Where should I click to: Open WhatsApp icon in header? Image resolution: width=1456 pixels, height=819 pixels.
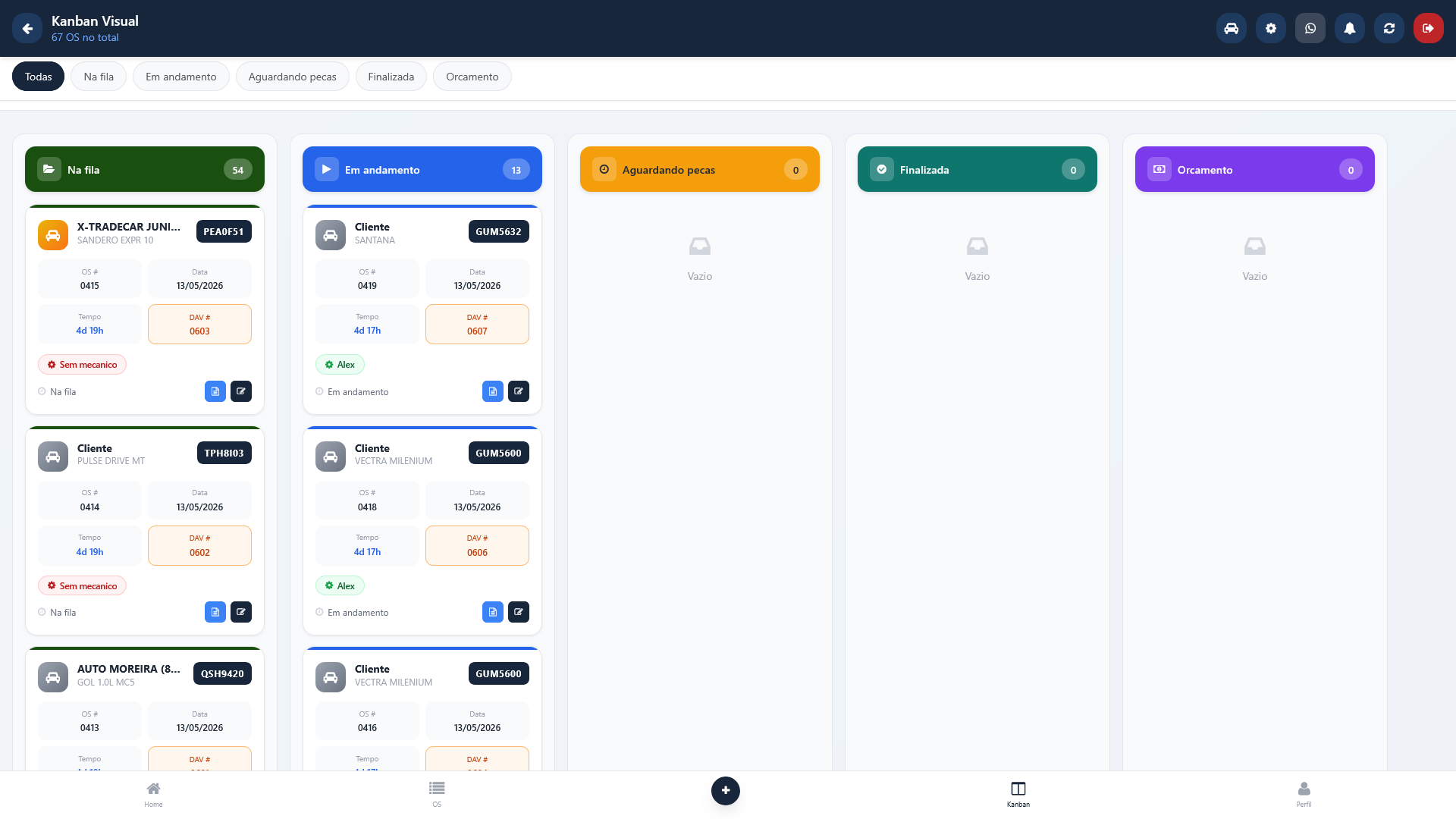(x=1310, y=28)
